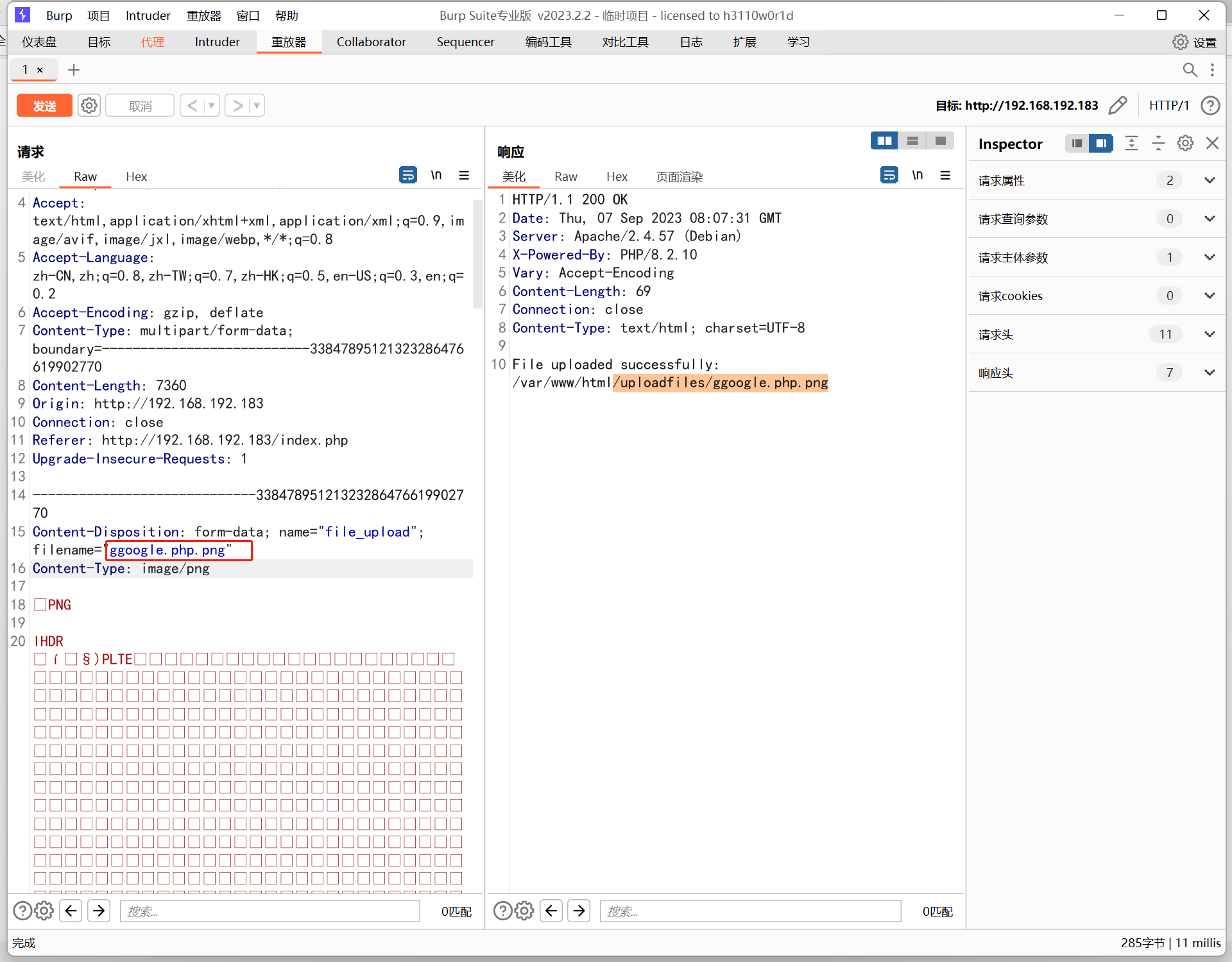Toggle non-printable characters \n in response pane

[918, 175]
